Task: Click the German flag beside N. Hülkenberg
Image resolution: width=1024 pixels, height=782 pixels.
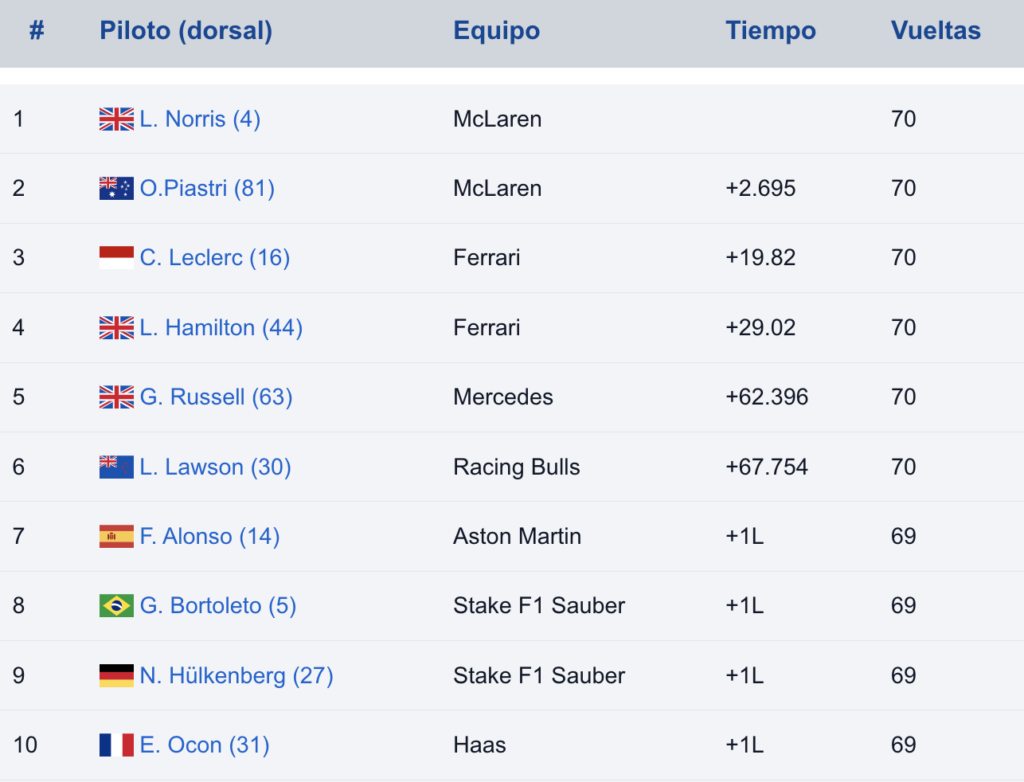Action: 116,676
